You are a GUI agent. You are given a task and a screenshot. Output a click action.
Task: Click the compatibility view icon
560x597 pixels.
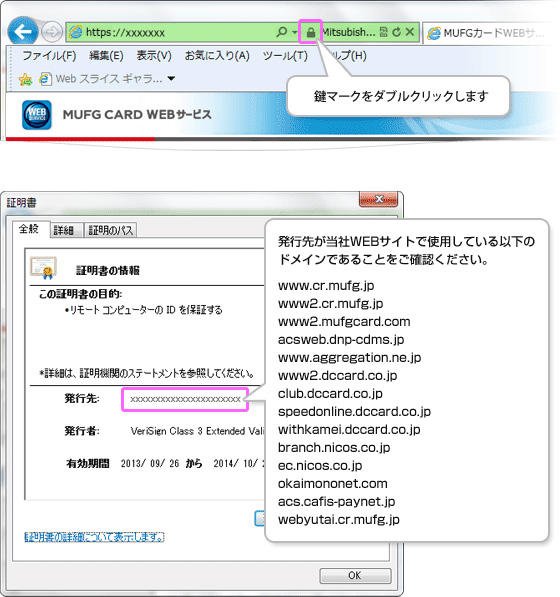384,32
